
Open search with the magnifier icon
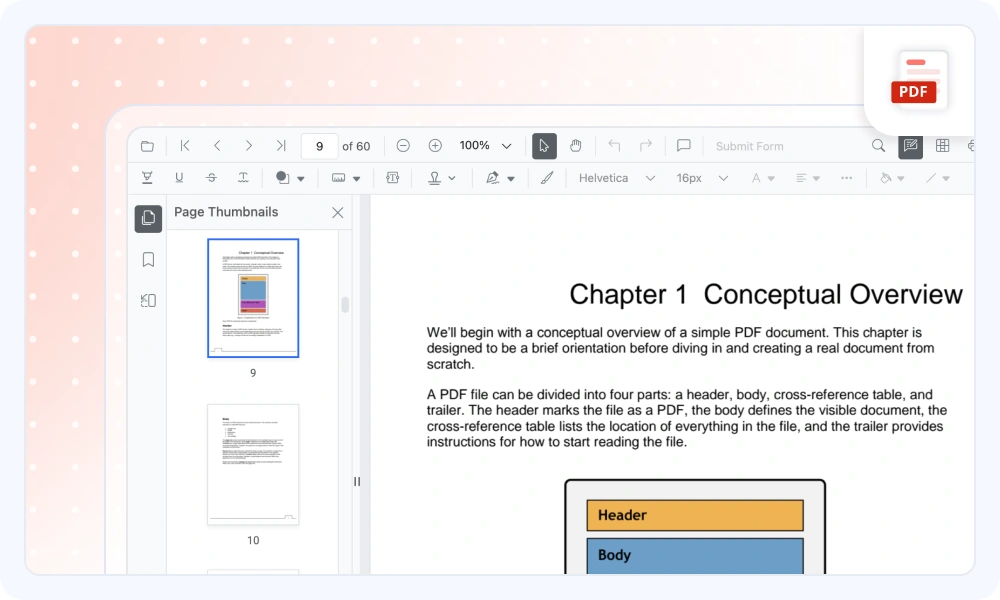pyautogui.click(x=878, y=146)
